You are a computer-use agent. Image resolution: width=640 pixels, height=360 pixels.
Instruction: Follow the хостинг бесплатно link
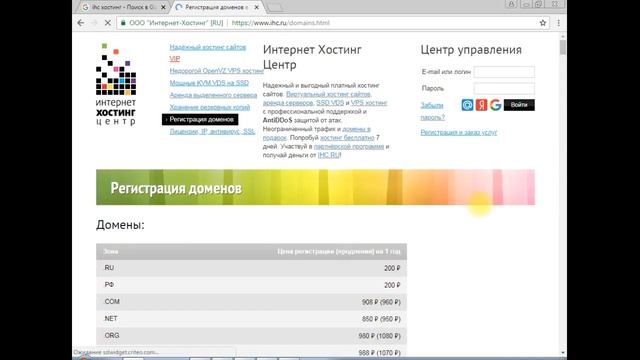point(347,138)
